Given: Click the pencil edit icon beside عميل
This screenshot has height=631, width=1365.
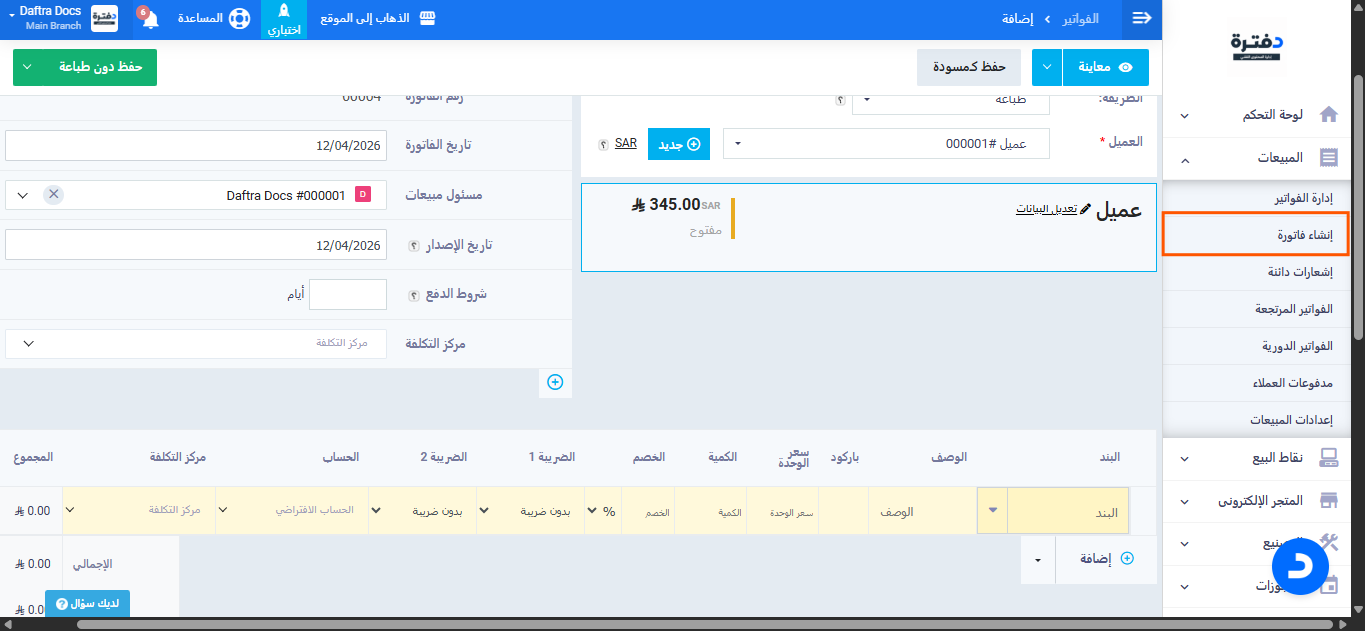Looking at the screenshot, I should click(1086, 209).
